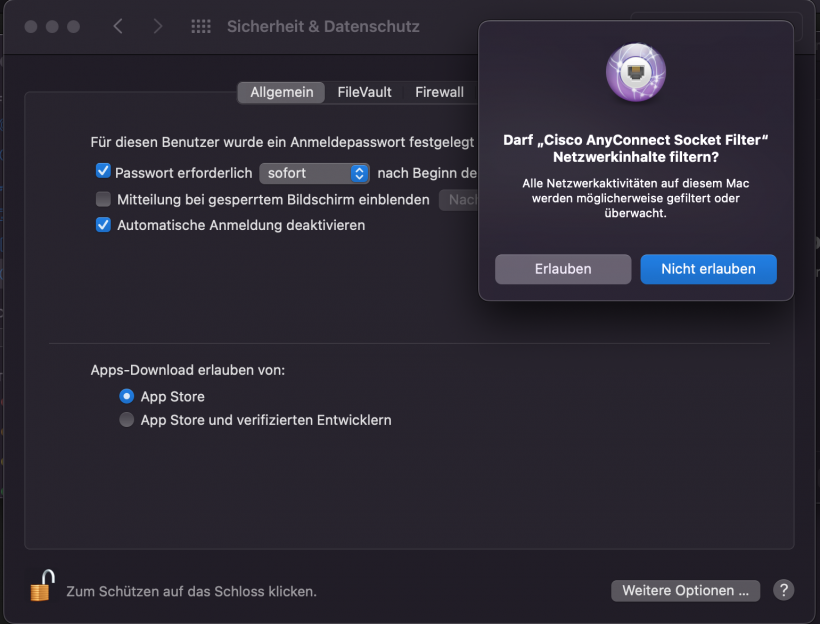The height and width of the screenshot is (624, 820).
Task: Click the Cisco AnyConnect socket filter icon
Action: tap(634, 72)
